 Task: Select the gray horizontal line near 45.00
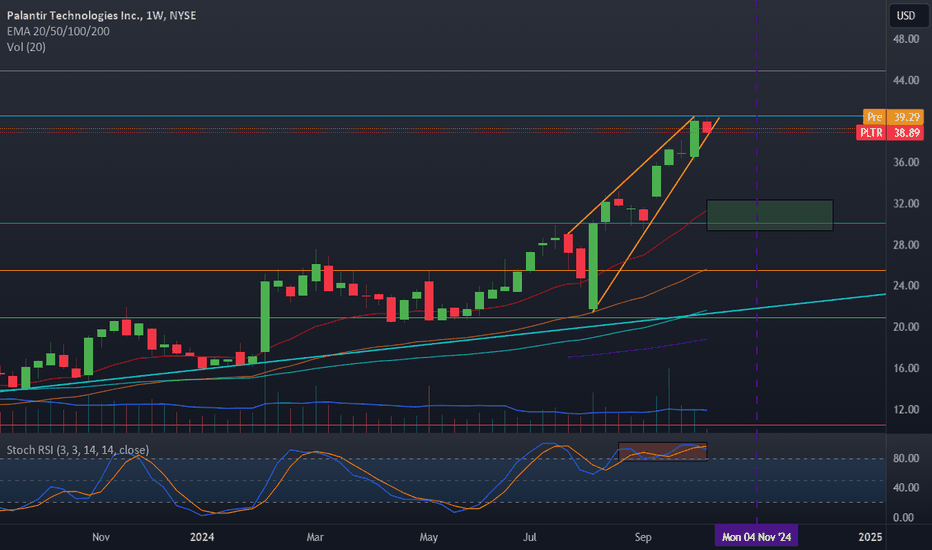[x=443, y=71]
